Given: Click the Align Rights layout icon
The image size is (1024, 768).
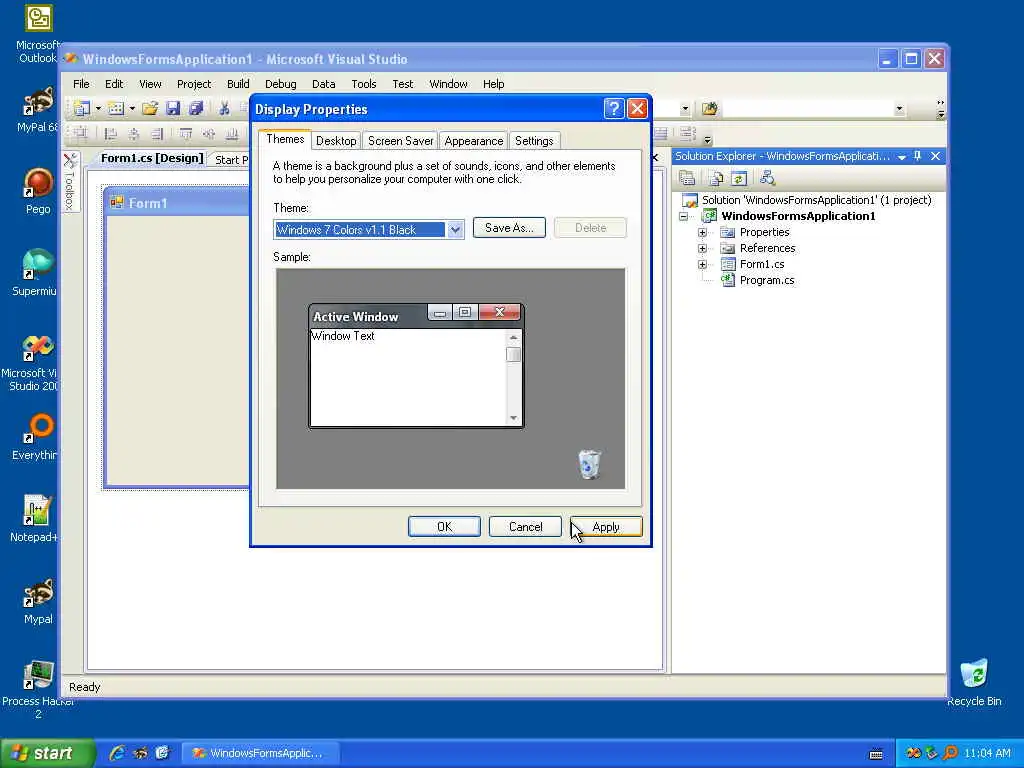Looking at the screenshot, I should coord(157,134).
